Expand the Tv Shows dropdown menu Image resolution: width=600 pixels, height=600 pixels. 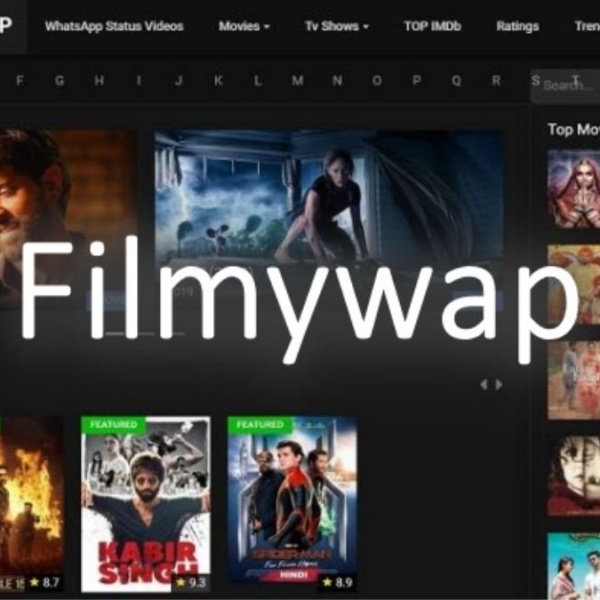(337, 26)
